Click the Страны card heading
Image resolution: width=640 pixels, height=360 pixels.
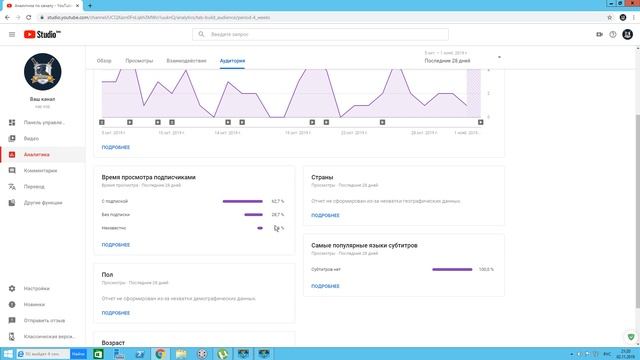click(x=322, y=177)
